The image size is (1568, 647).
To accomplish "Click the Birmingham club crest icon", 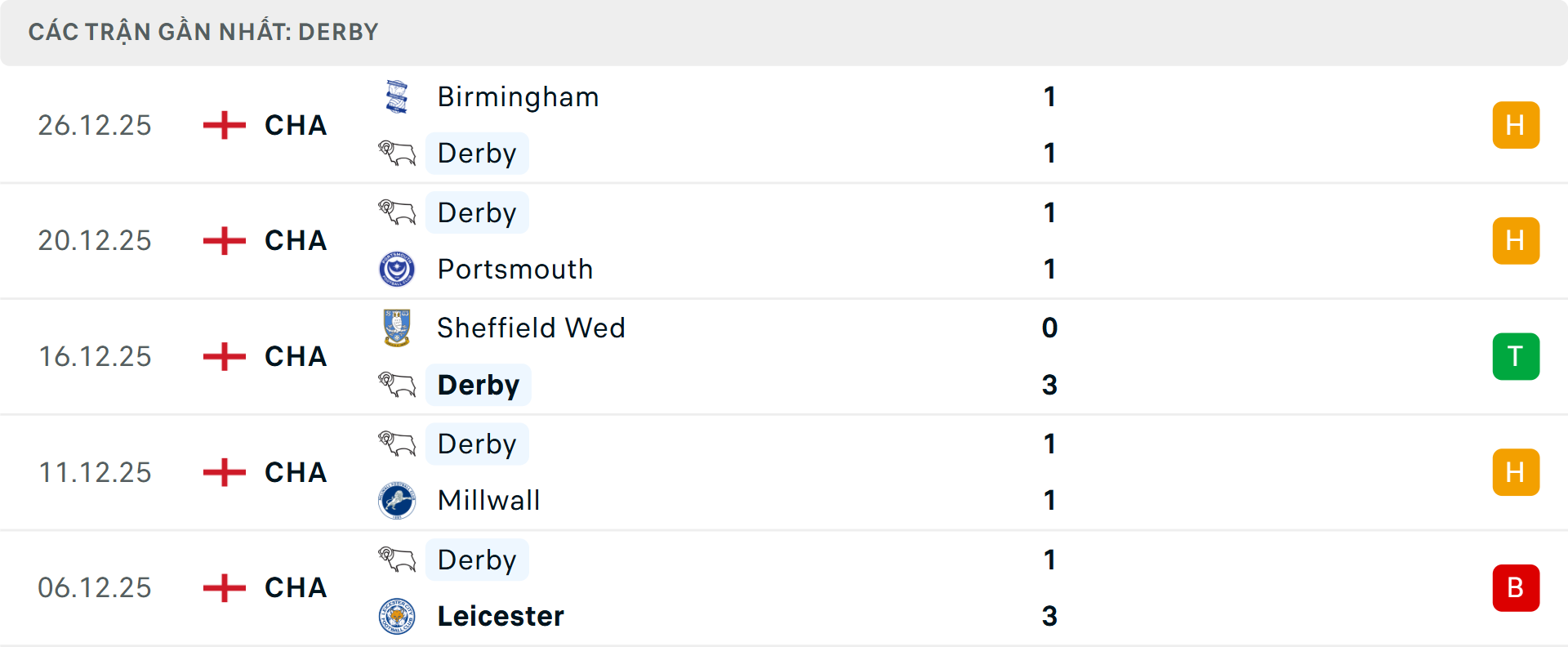I will click(398, 96).
